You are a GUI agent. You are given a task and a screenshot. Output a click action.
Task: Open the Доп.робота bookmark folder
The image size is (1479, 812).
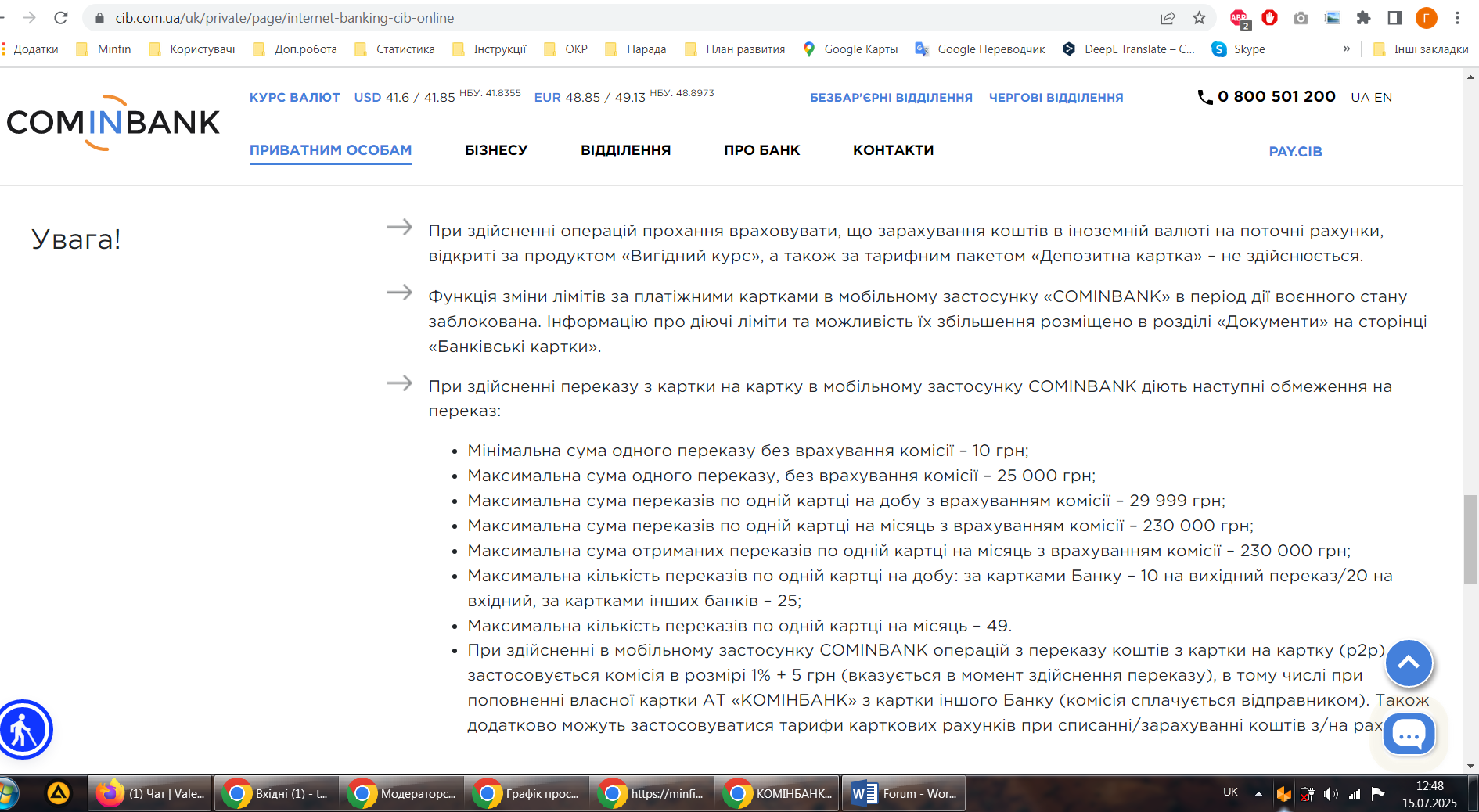(295, 49)
